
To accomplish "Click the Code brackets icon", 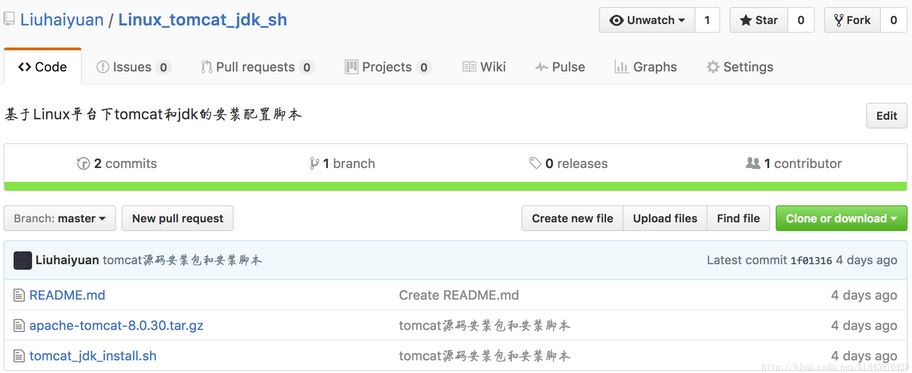I will (24, 67).
